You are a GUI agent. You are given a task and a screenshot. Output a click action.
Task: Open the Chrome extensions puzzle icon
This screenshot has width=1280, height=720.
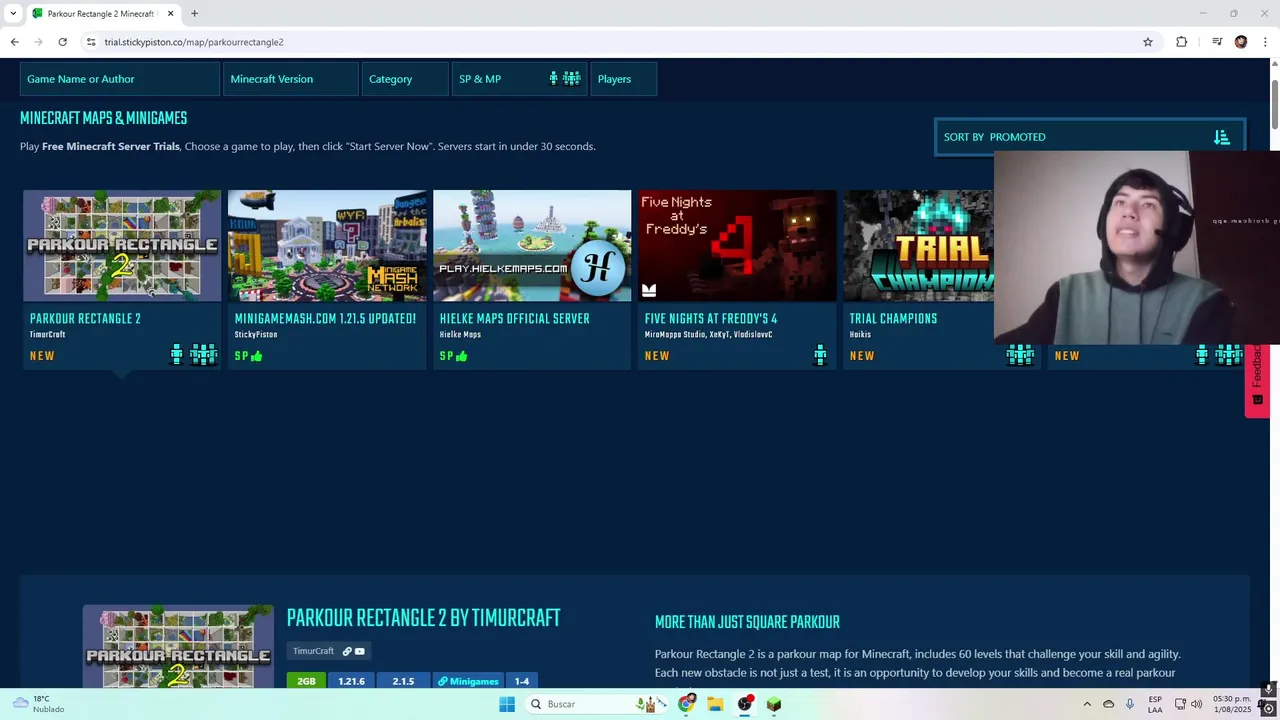(x=1182, y=42)
